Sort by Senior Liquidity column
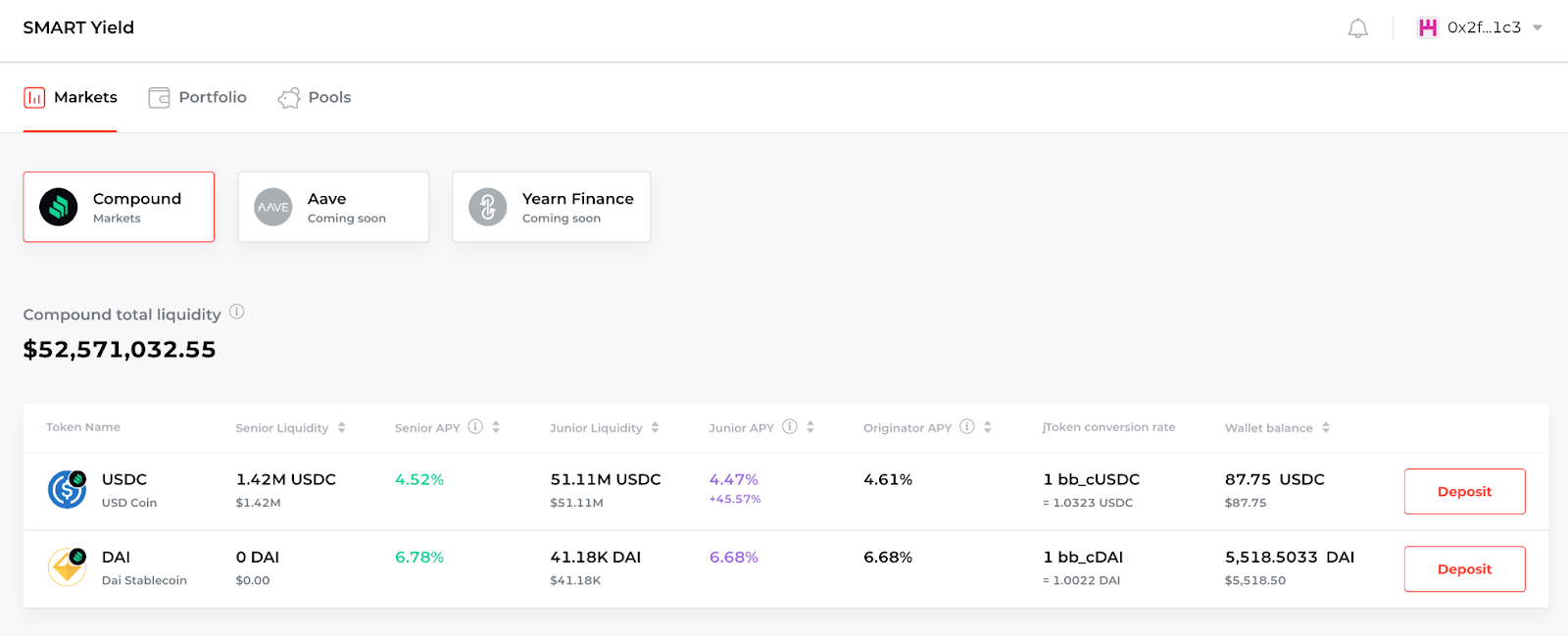The width and height of the screenshot is (1568, 636). click(290, 427)
